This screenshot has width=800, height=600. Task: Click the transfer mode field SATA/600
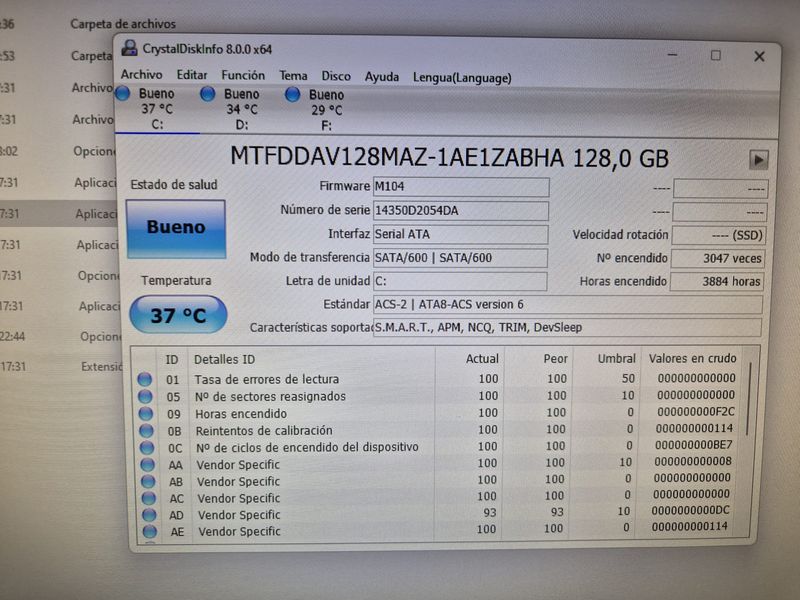tap(460, 258)
